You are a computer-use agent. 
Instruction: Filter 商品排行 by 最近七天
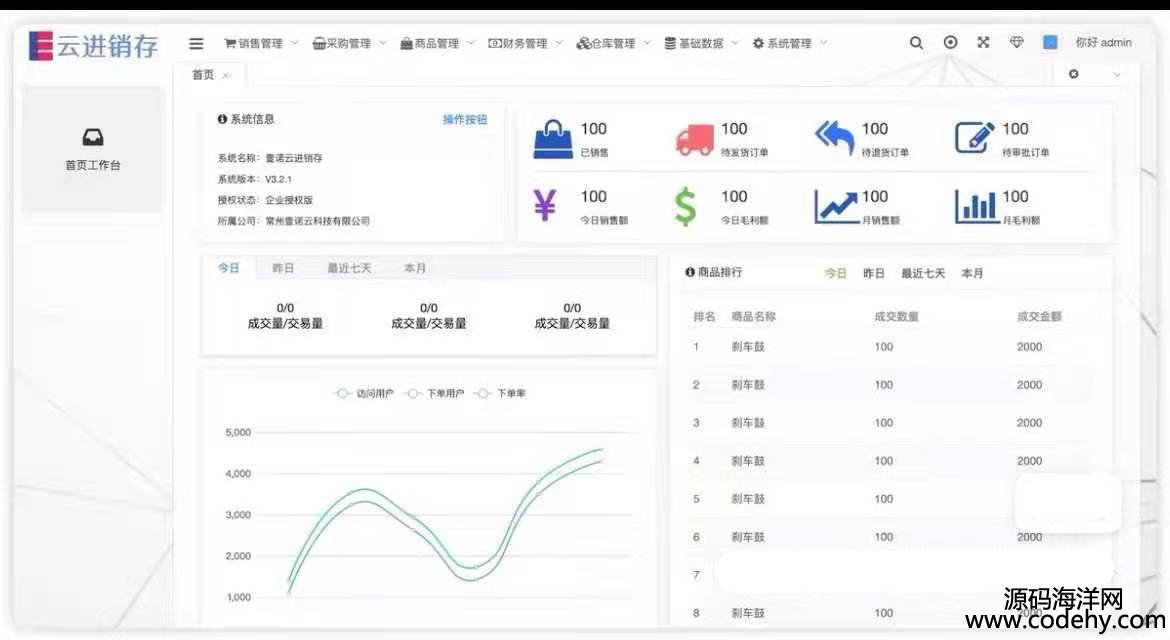pos(923,273)
